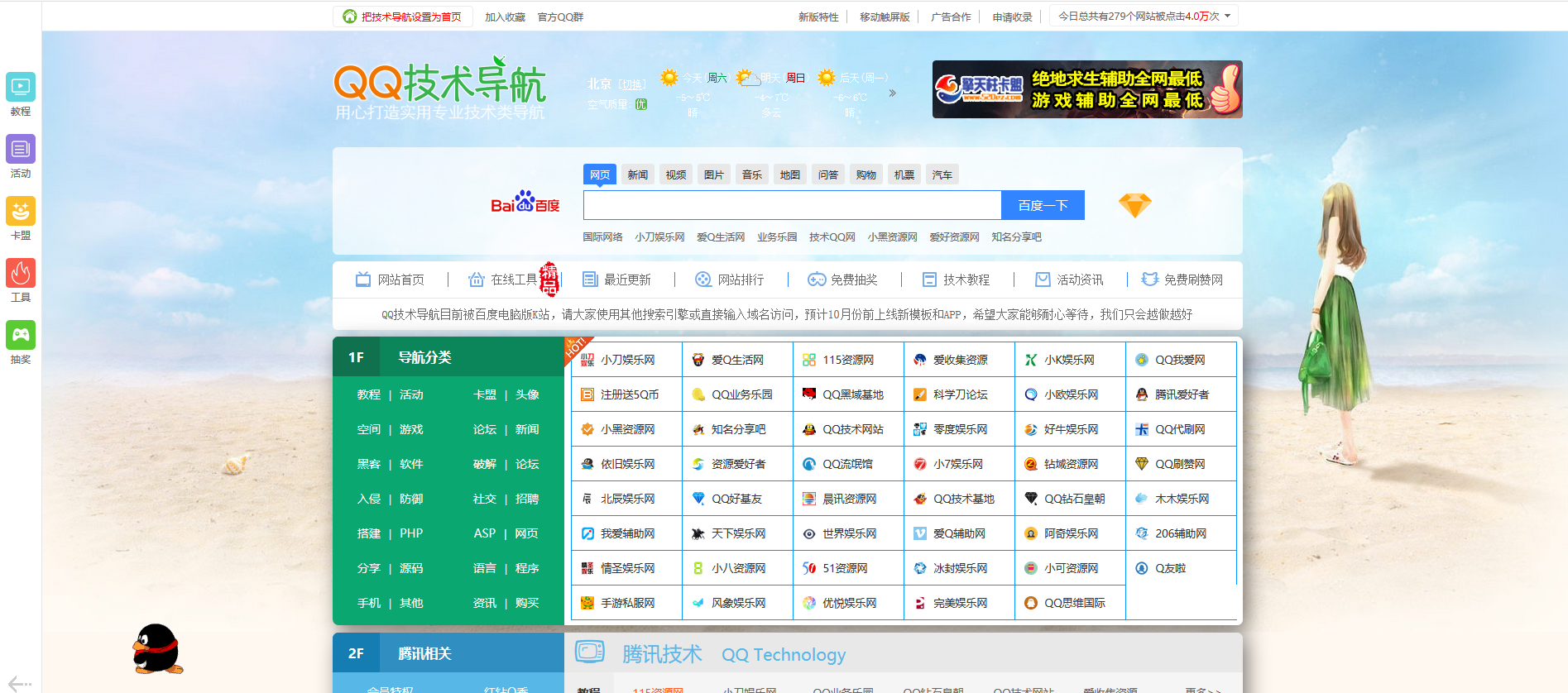Expand the daily site click count dropdown

[1228, 16]
